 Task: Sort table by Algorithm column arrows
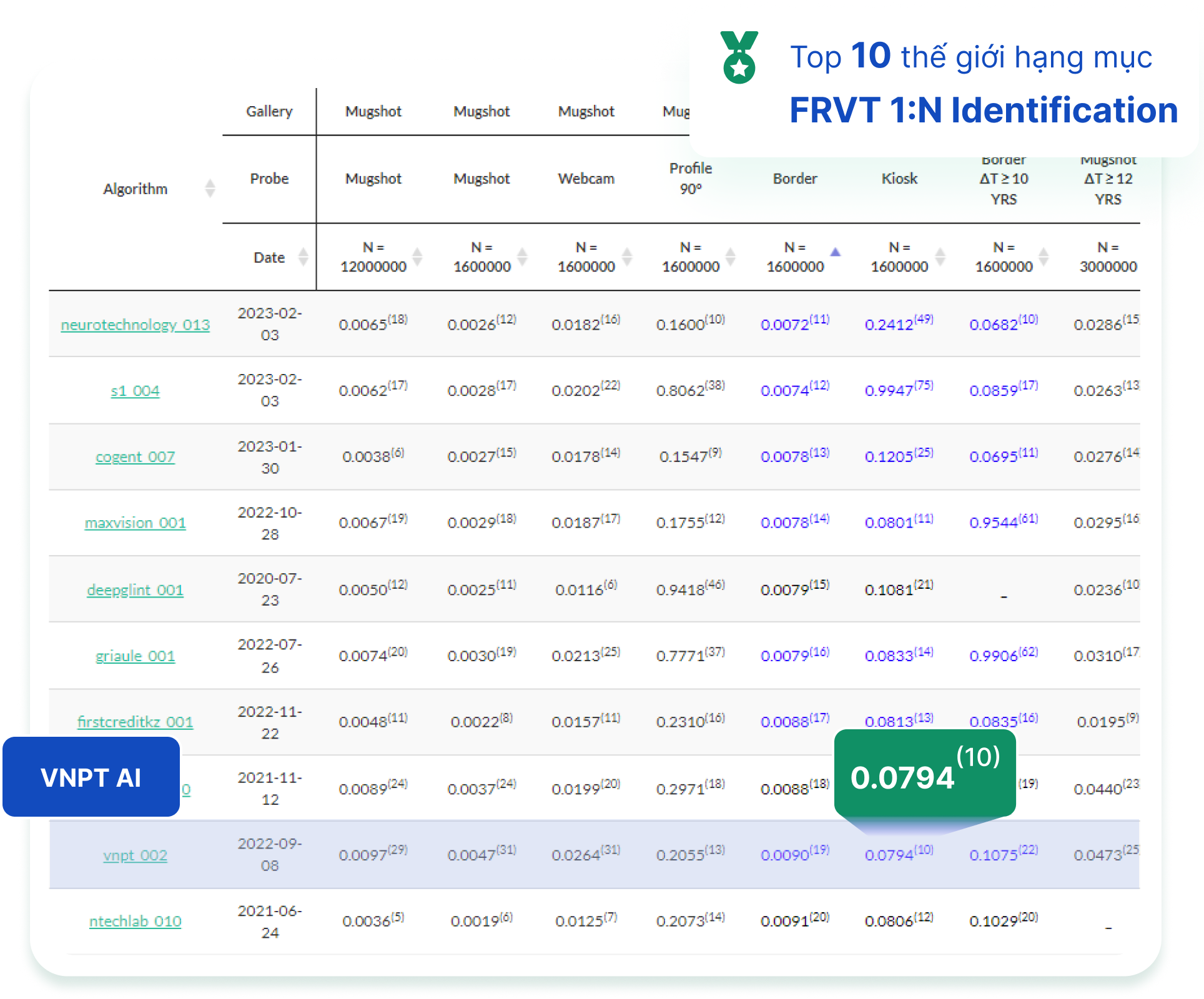(x=210, y=188)
